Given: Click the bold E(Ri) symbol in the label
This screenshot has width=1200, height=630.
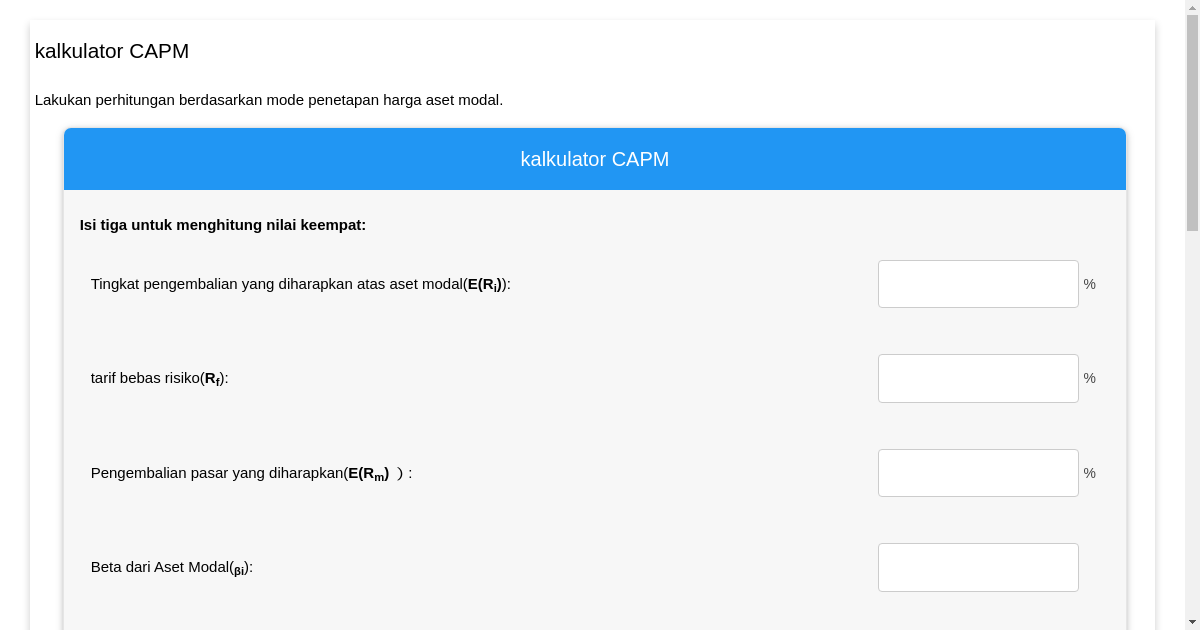Looking at the screenshot, I should (x=483, y=283).
